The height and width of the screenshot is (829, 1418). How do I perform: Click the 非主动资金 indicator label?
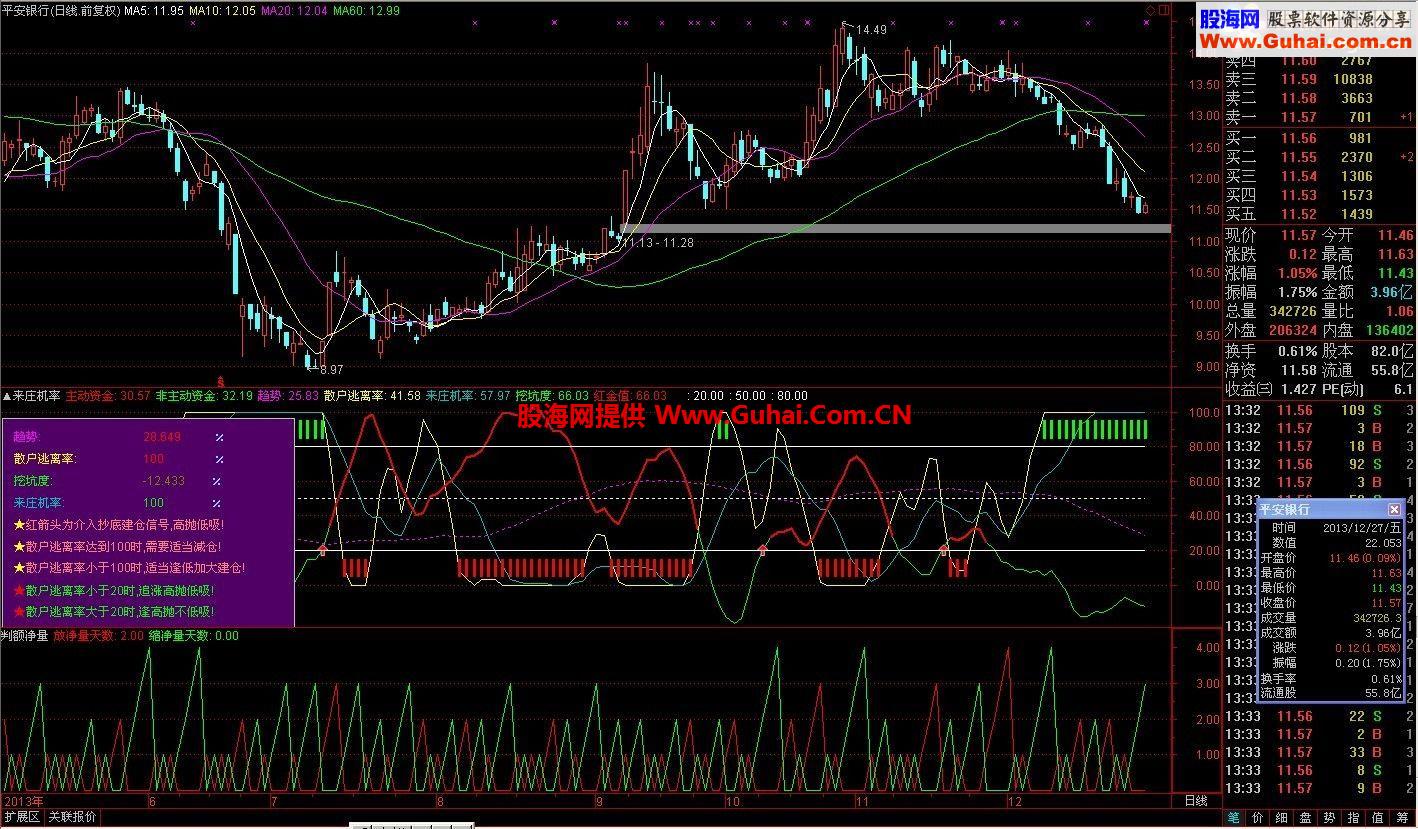point(205,396)
